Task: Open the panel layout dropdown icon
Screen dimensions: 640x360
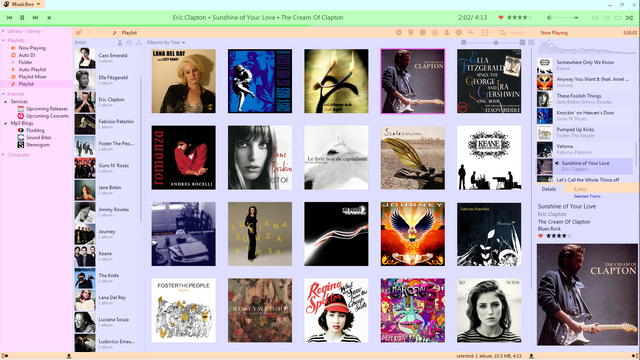Action: point(486,32)
